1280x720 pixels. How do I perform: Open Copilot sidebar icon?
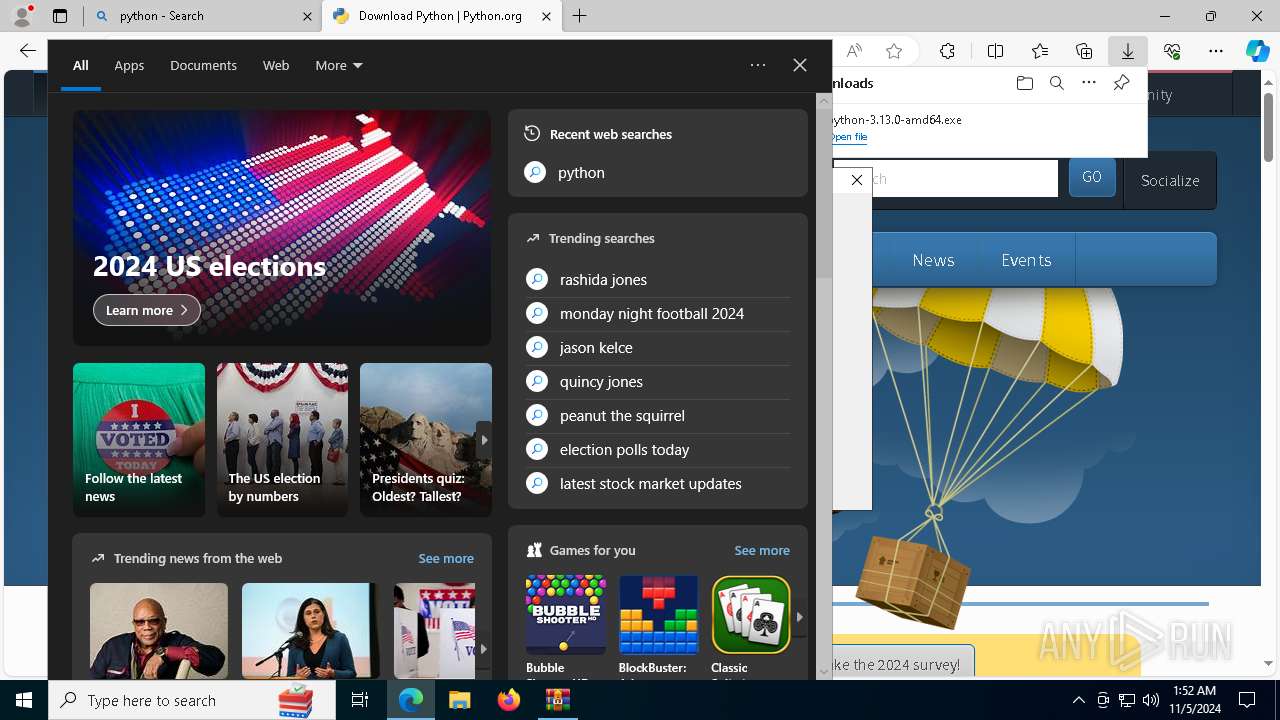click(x=1258, y=51)
